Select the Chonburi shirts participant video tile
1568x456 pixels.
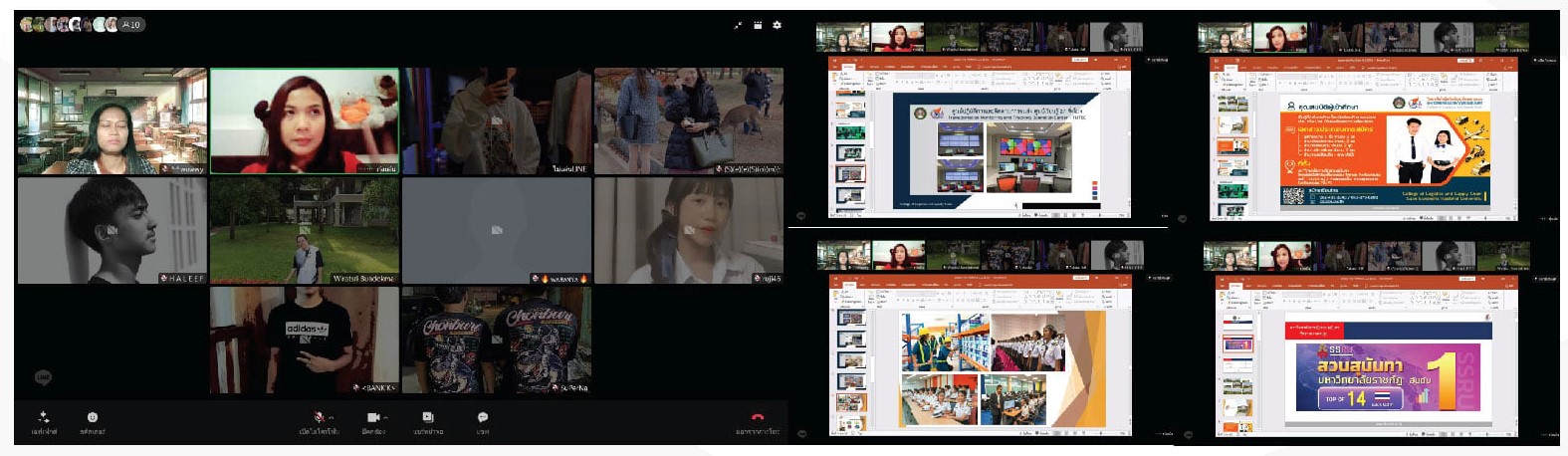(496, 341)
